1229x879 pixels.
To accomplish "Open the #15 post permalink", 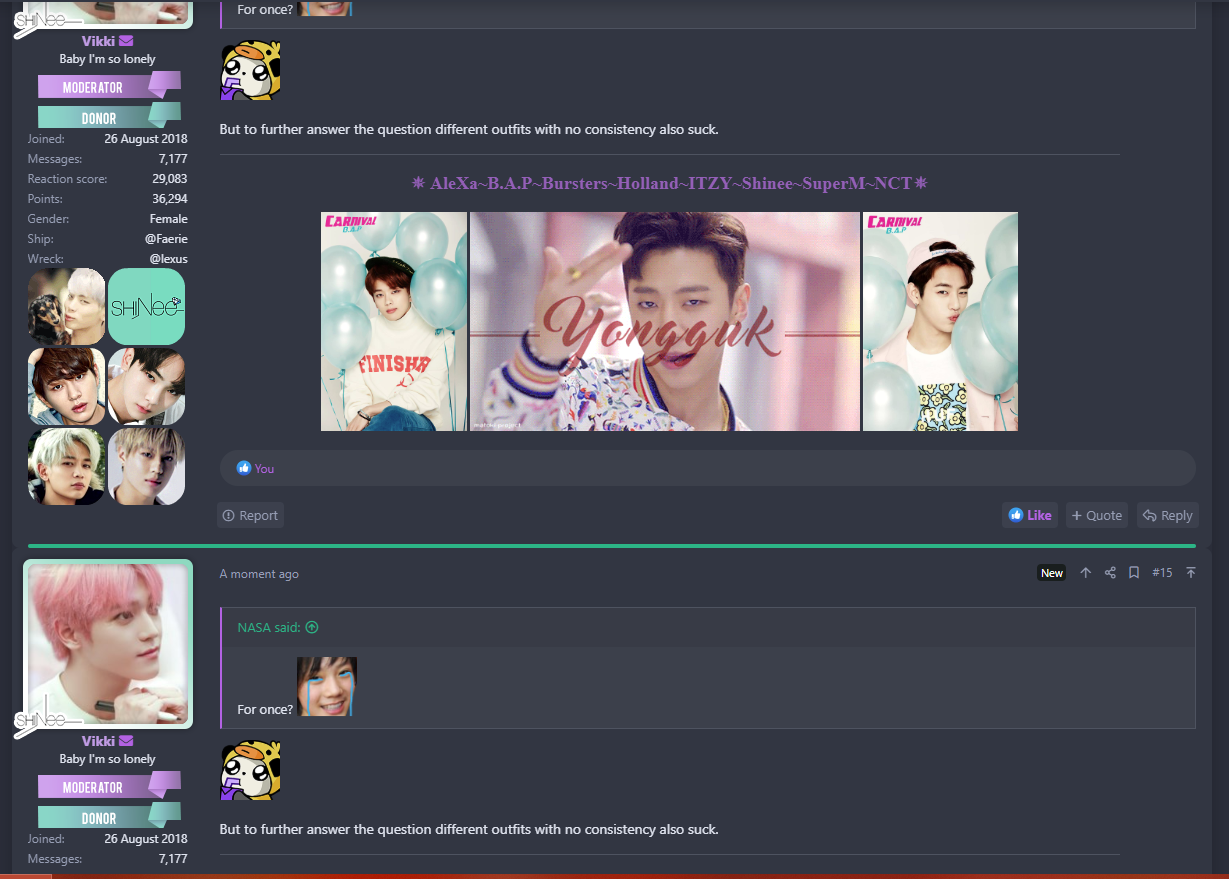I will pos(1162,573).
